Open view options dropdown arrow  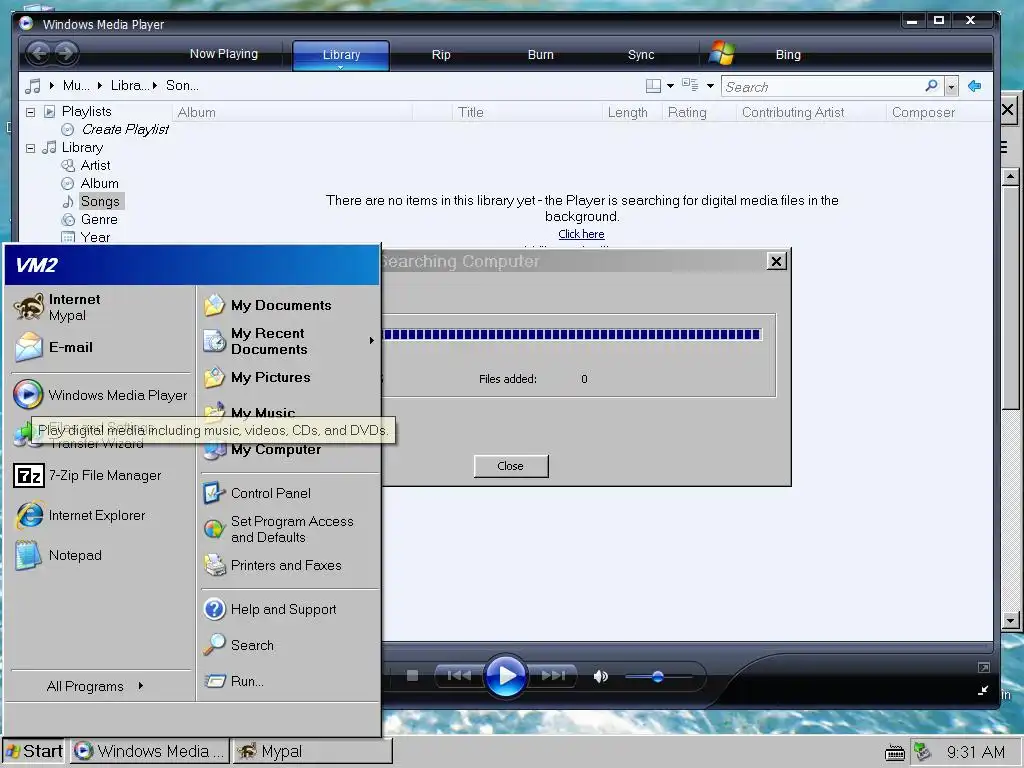pos(710,86)
